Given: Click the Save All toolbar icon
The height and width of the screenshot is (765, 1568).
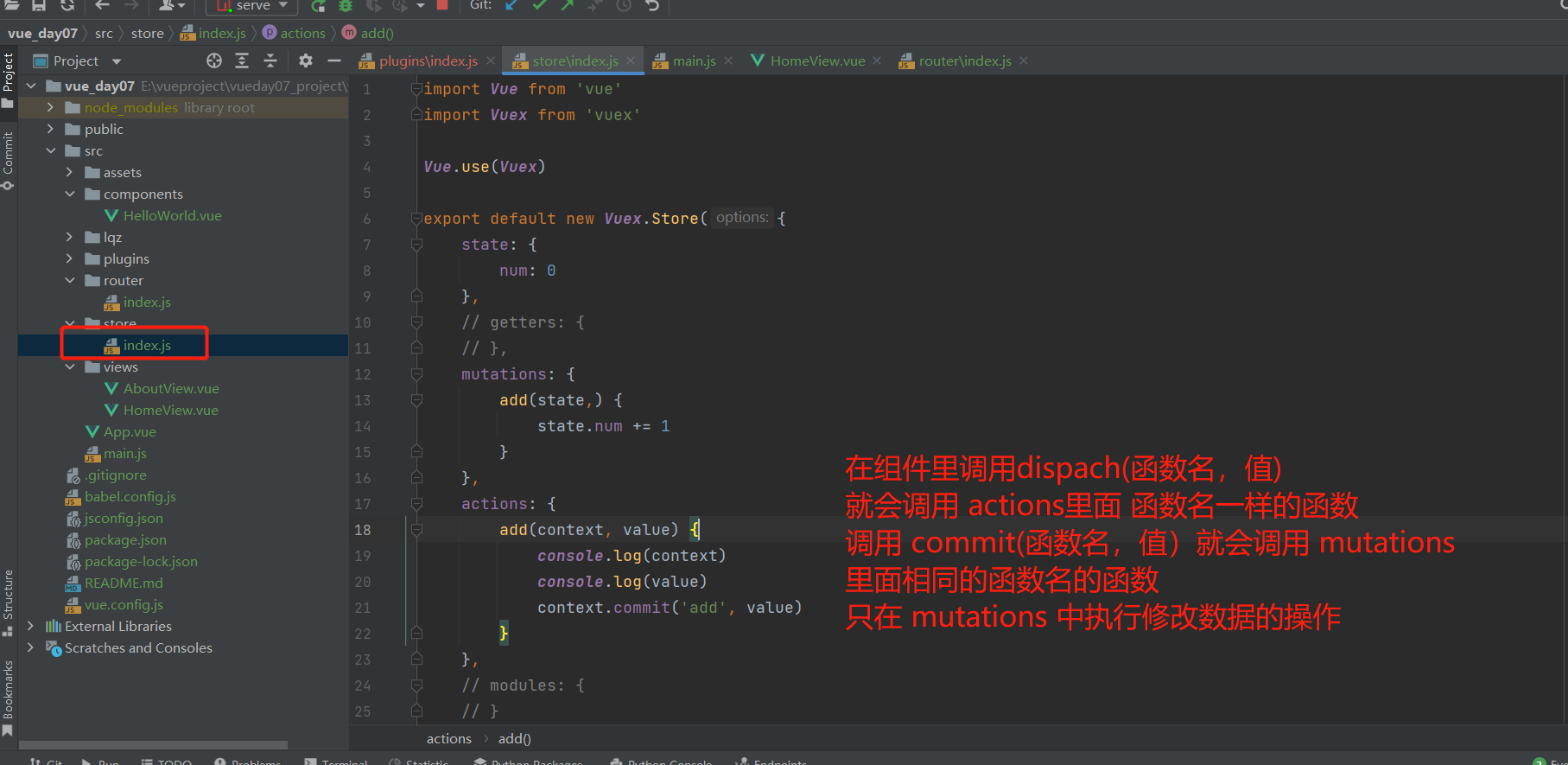Looking at the screenshot, I should (x=39, y=5).
